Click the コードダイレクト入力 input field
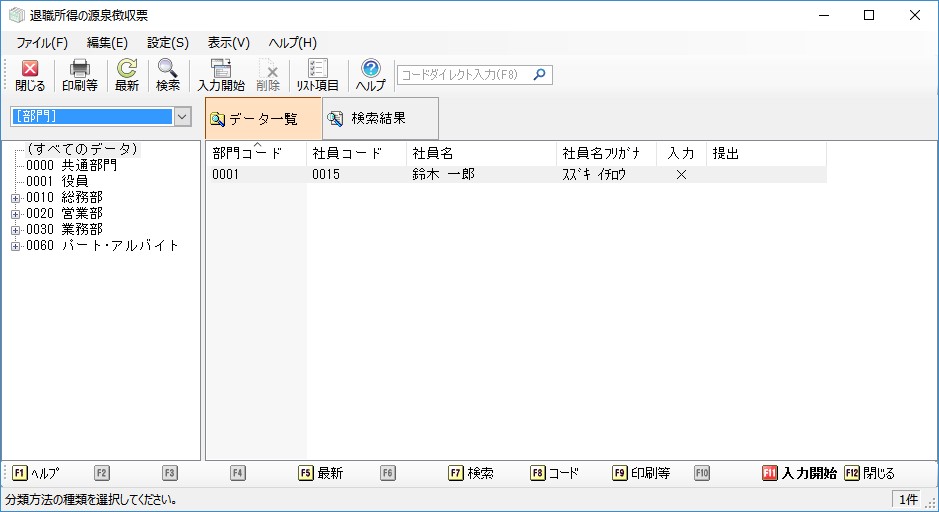The image size is (939, 512). [x=465, y=75]
